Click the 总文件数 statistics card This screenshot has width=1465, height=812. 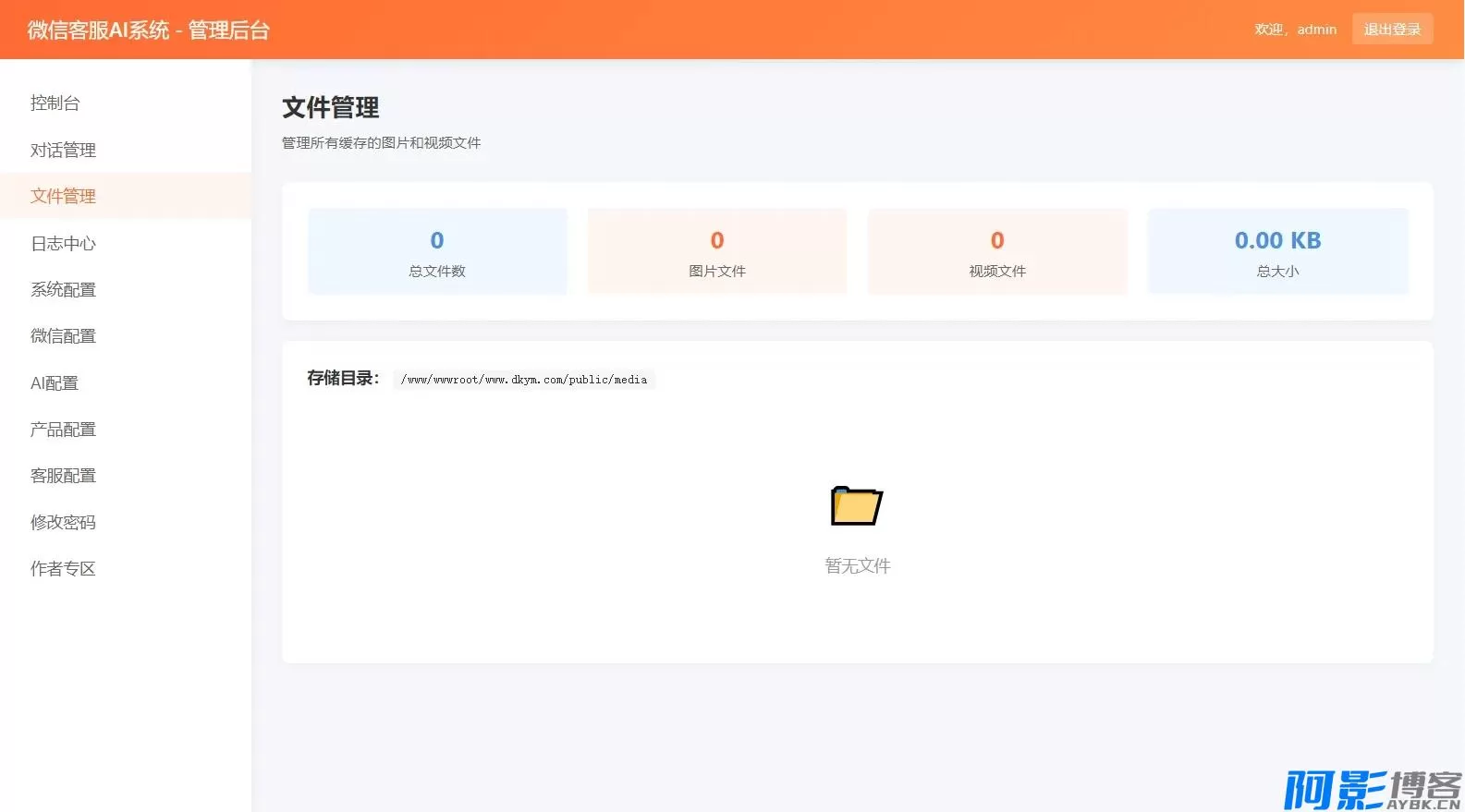coord(437,251)
